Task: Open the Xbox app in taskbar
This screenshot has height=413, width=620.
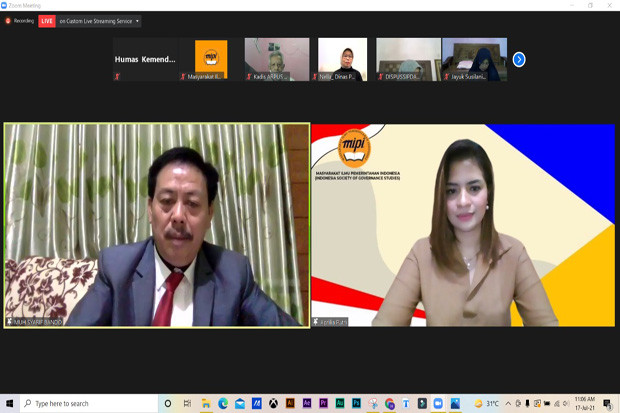Action: pos(273,404)
